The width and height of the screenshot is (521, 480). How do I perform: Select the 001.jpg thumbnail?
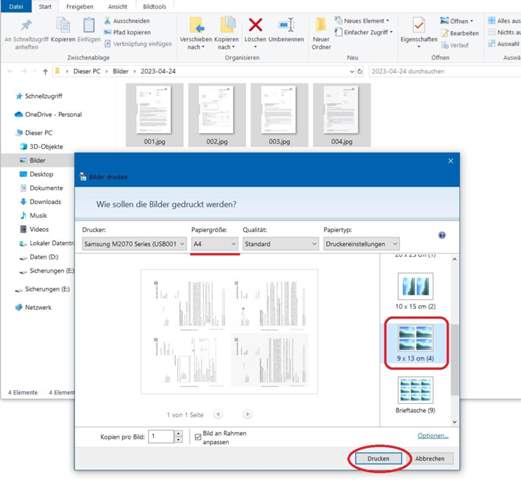154,115
